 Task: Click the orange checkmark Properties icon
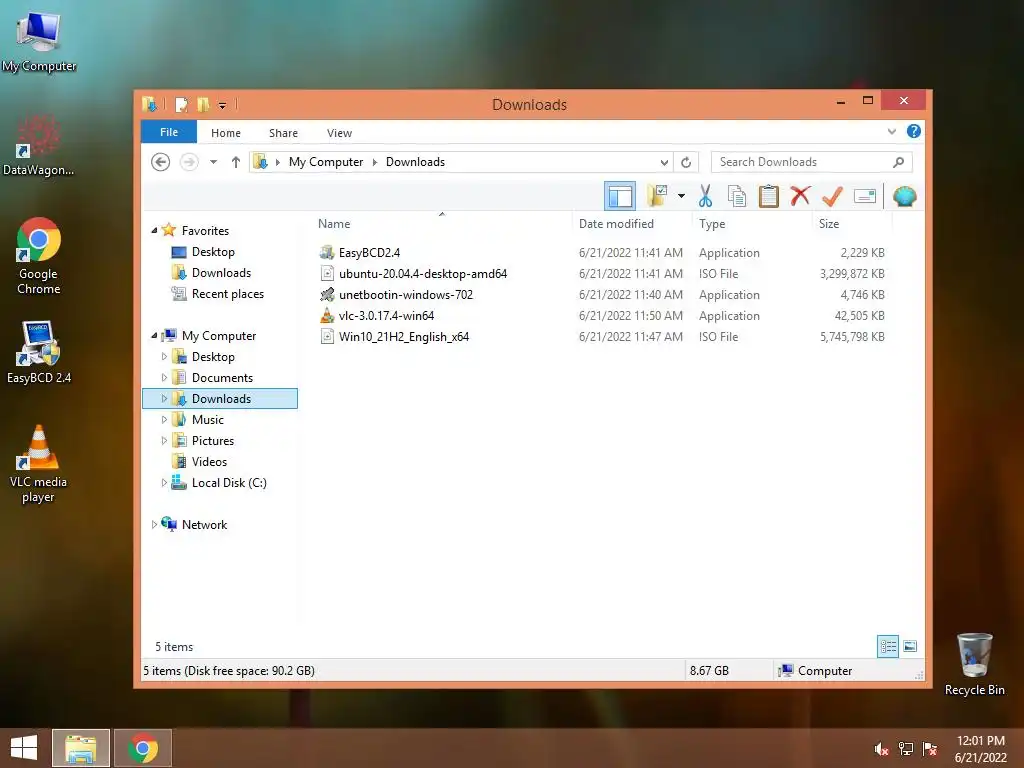coord(832,196)
